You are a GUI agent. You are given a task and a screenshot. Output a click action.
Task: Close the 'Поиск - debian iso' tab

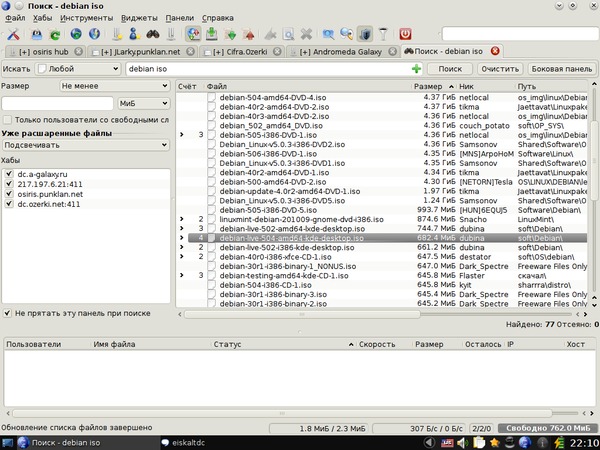[x=494, y=51]
